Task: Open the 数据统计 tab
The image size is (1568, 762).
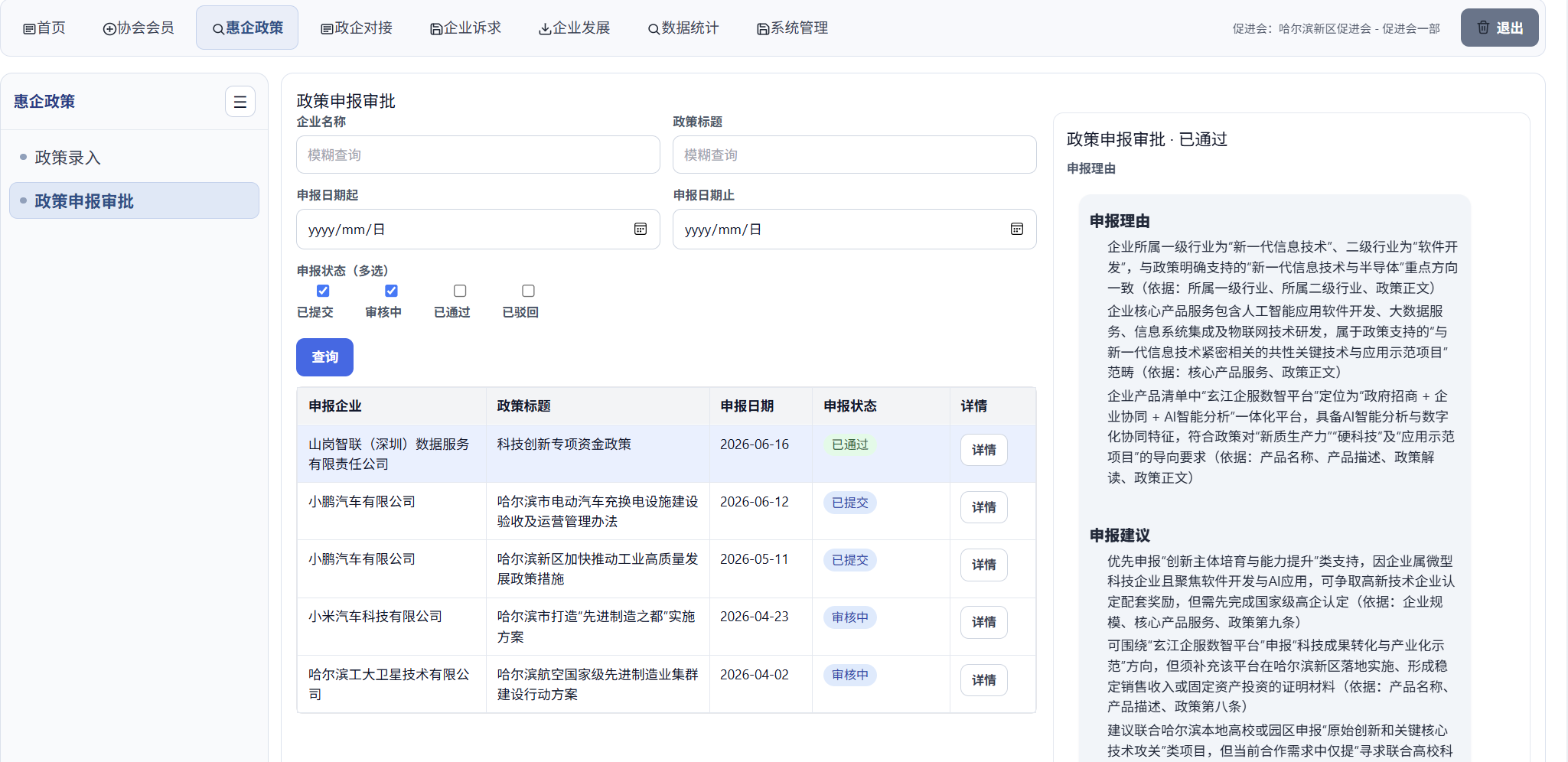Action: (x=683, y=28)
